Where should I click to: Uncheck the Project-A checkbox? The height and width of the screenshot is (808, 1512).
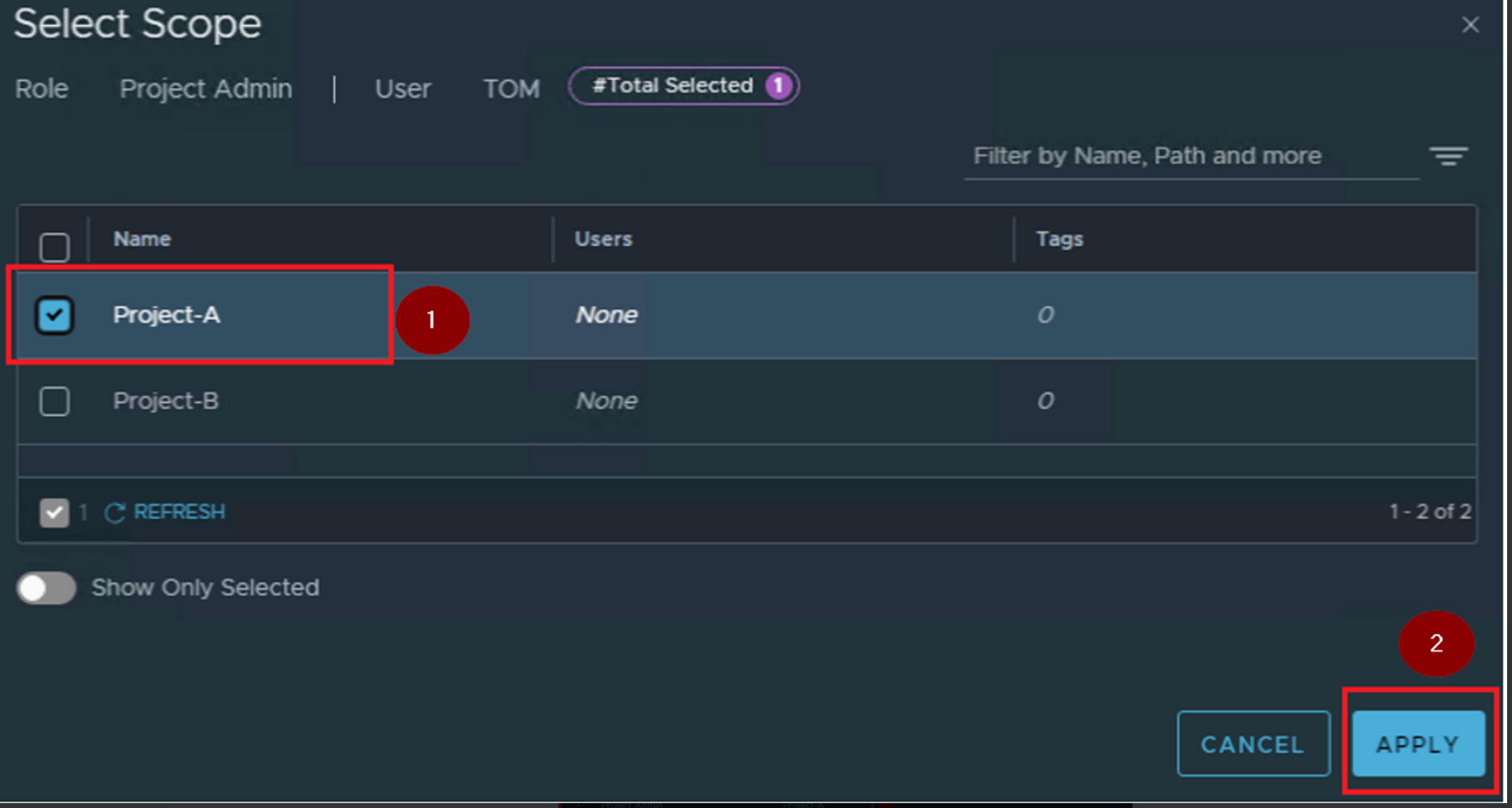point(54,315)
